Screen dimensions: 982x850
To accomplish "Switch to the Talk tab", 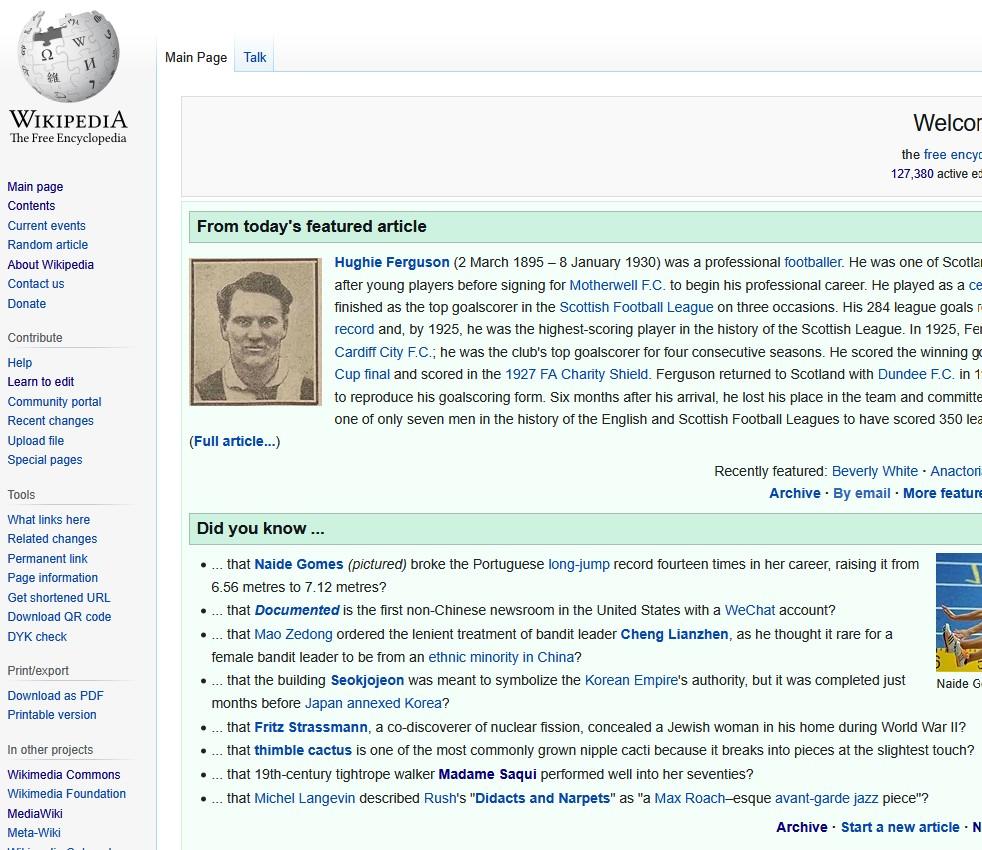I will (x=255, y=57).
